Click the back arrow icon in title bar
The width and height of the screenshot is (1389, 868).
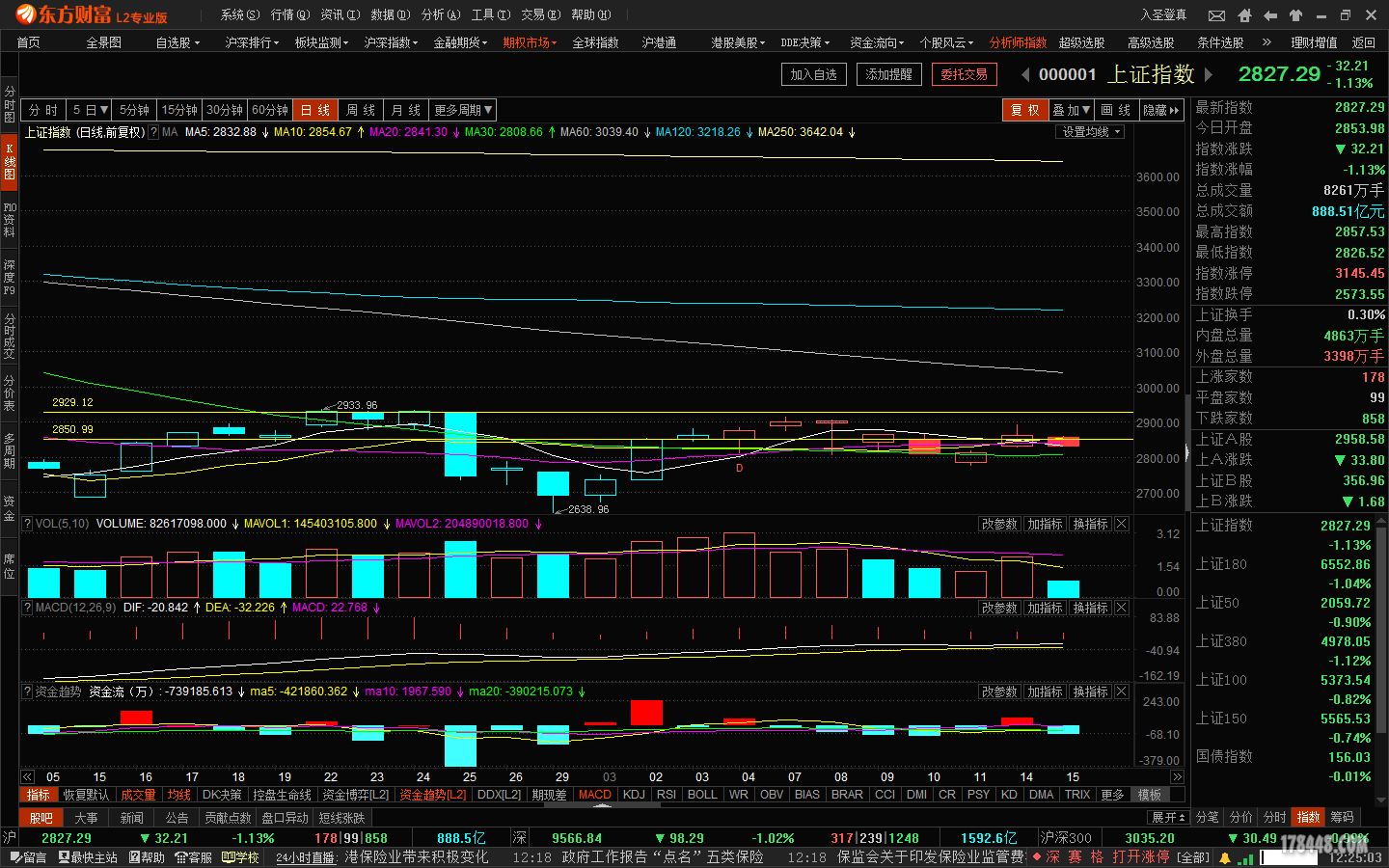coord(1270,15)
